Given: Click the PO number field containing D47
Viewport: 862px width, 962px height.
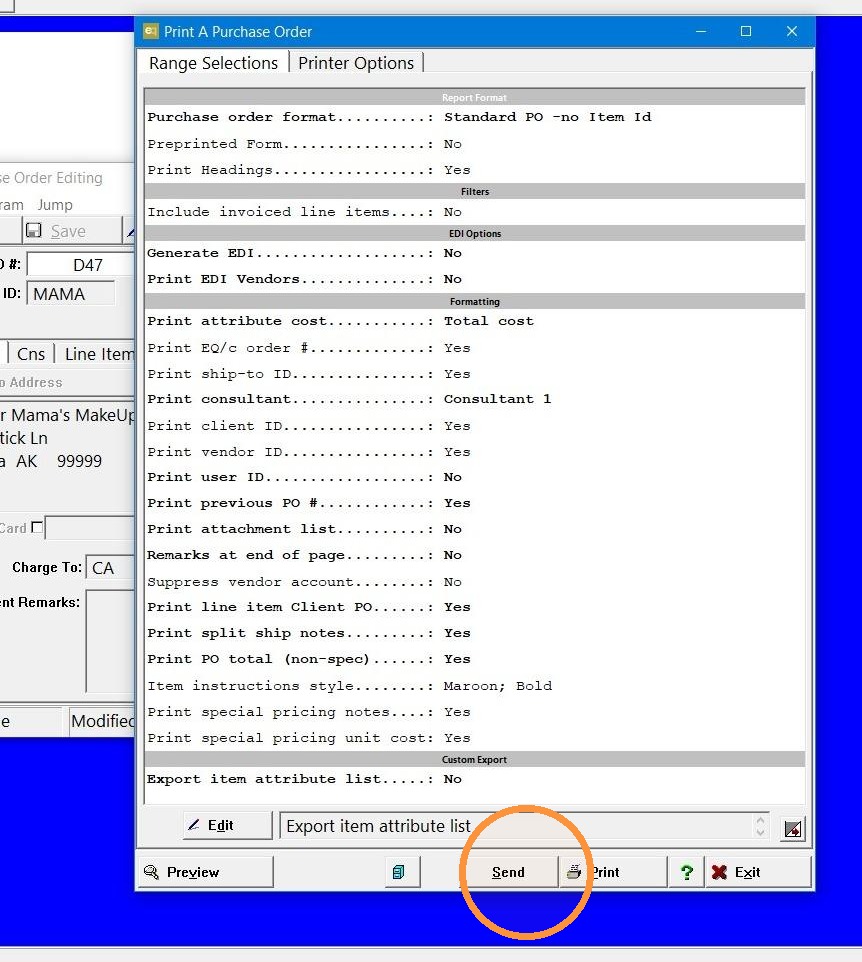Looking at the screenshot, I should (x=81, y=265).
